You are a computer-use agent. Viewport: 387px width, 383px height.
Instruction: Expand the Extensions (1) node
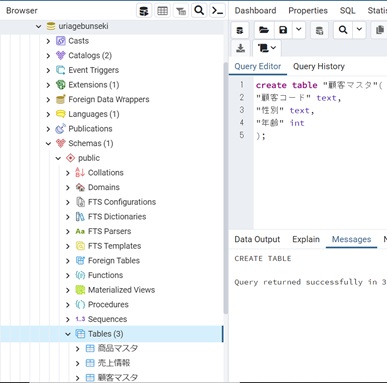point(48,85)
